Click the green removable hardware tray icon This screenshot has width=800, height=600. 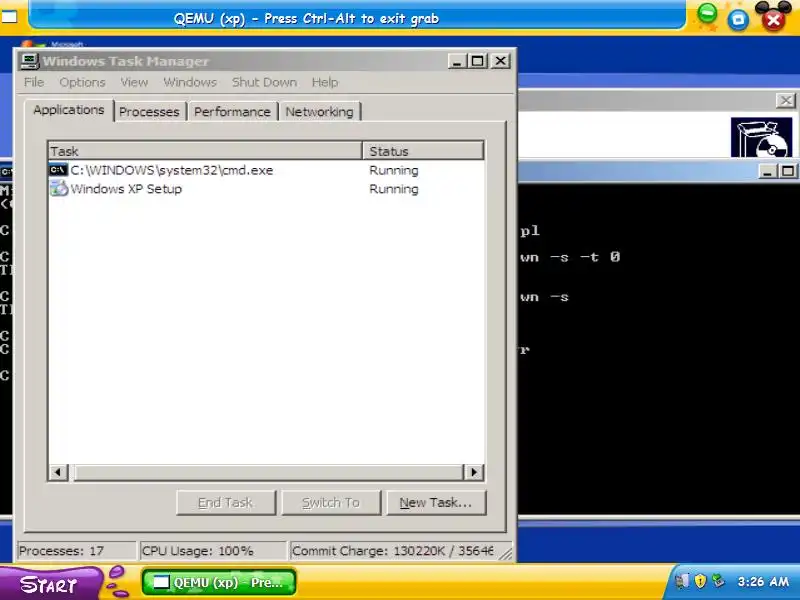click(x=718, y=581)
